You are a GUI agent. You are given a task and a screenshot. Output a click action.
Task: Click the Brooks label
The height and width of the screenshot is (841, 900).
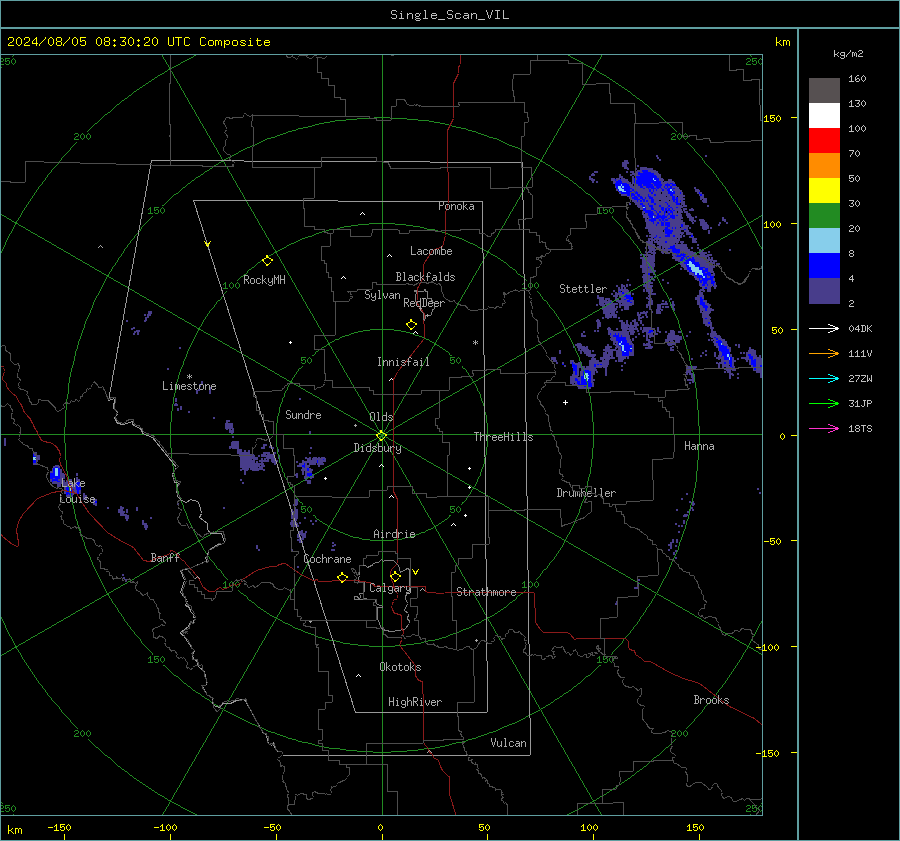(711, 700)
